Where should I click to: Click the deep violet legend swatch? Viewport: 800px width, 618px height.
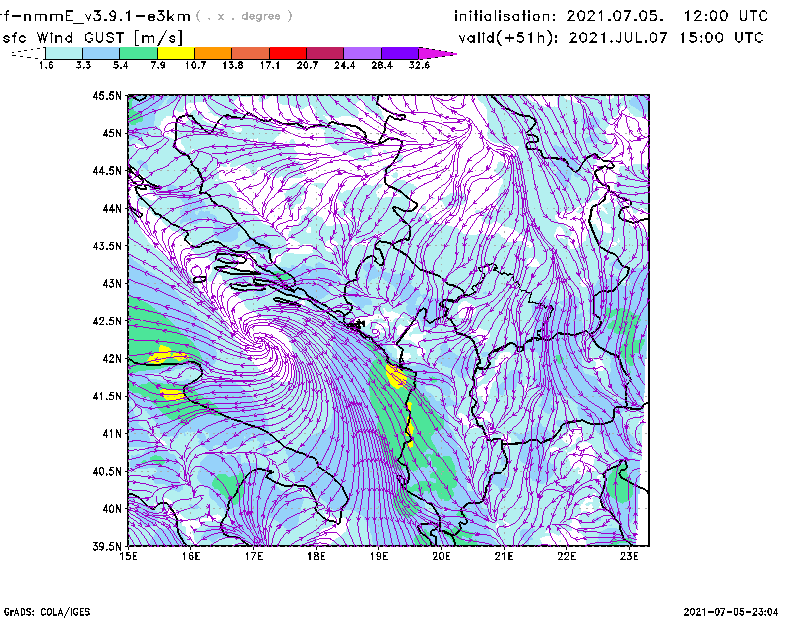coord(399,53)
